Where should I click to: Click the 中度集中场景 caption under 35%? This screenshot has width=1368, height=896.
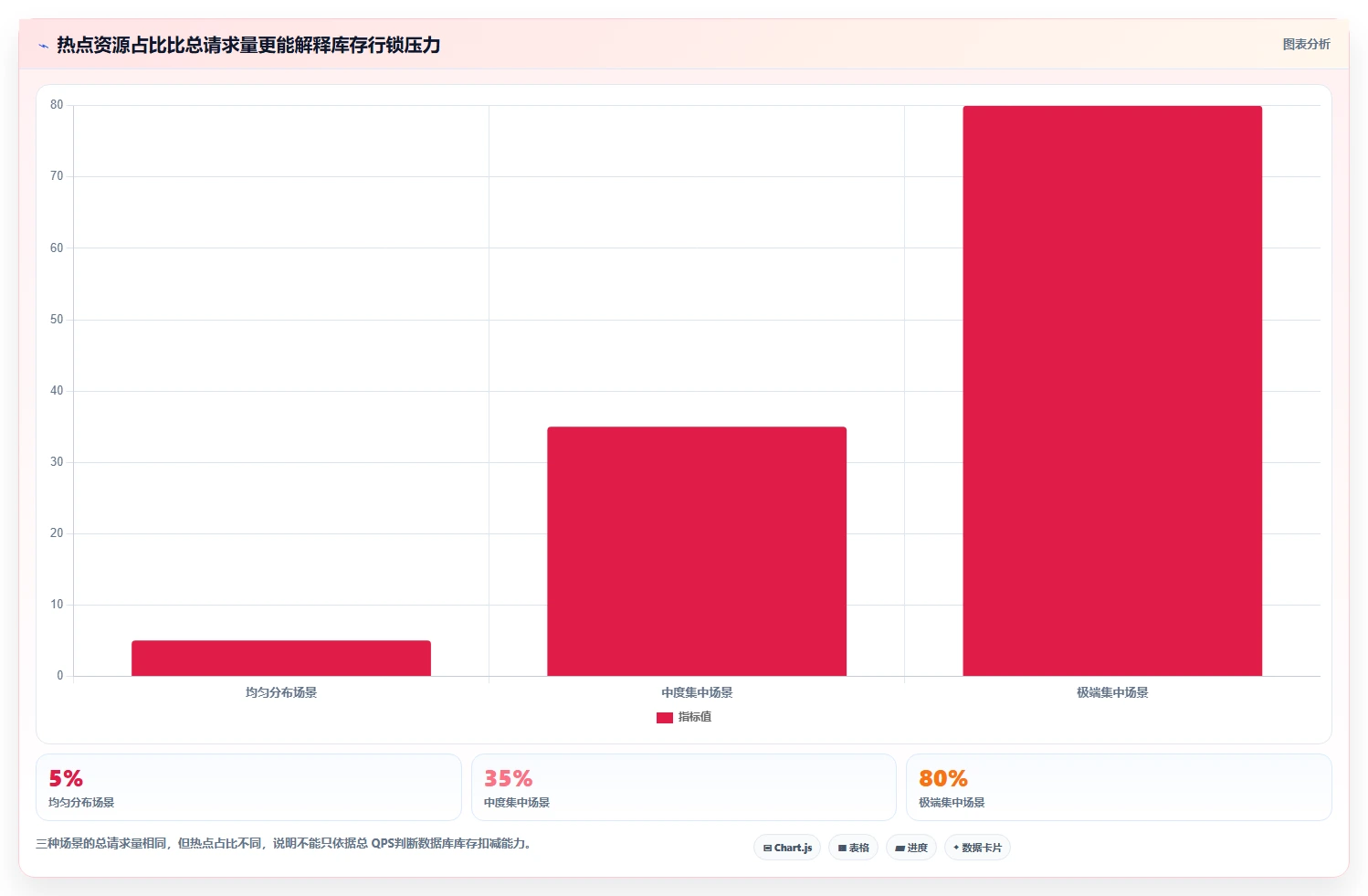(517, 803)
